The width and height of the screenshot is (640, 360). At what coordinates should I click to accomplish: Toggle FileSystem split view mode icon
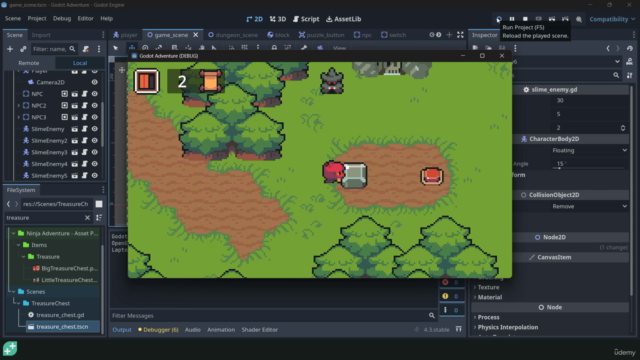coord(99,204)
